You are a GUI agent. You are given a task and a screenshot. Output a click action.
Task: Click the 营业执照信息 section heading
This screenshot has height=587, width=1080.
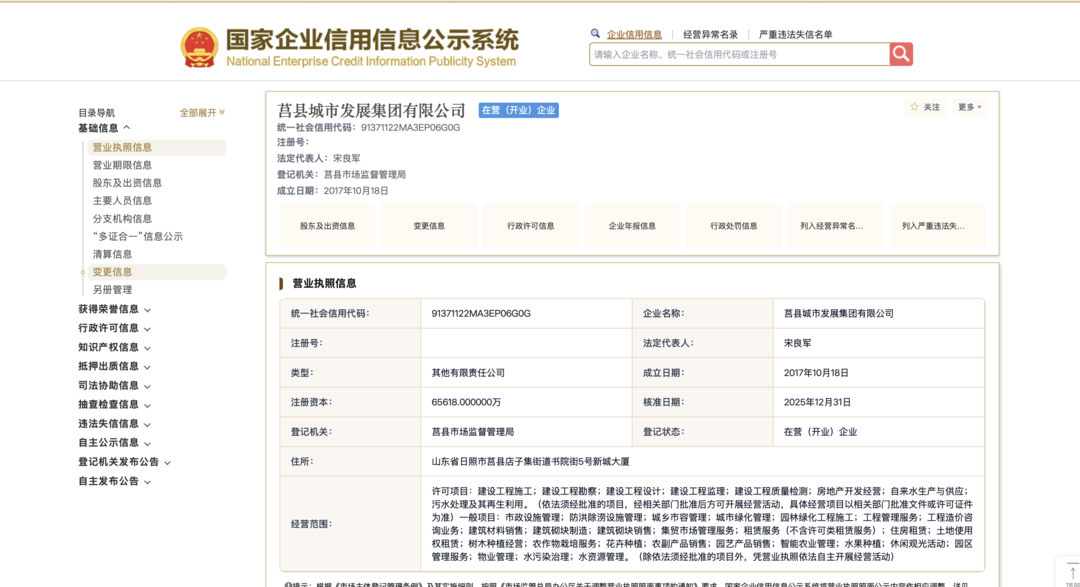[x=324, y=283]
